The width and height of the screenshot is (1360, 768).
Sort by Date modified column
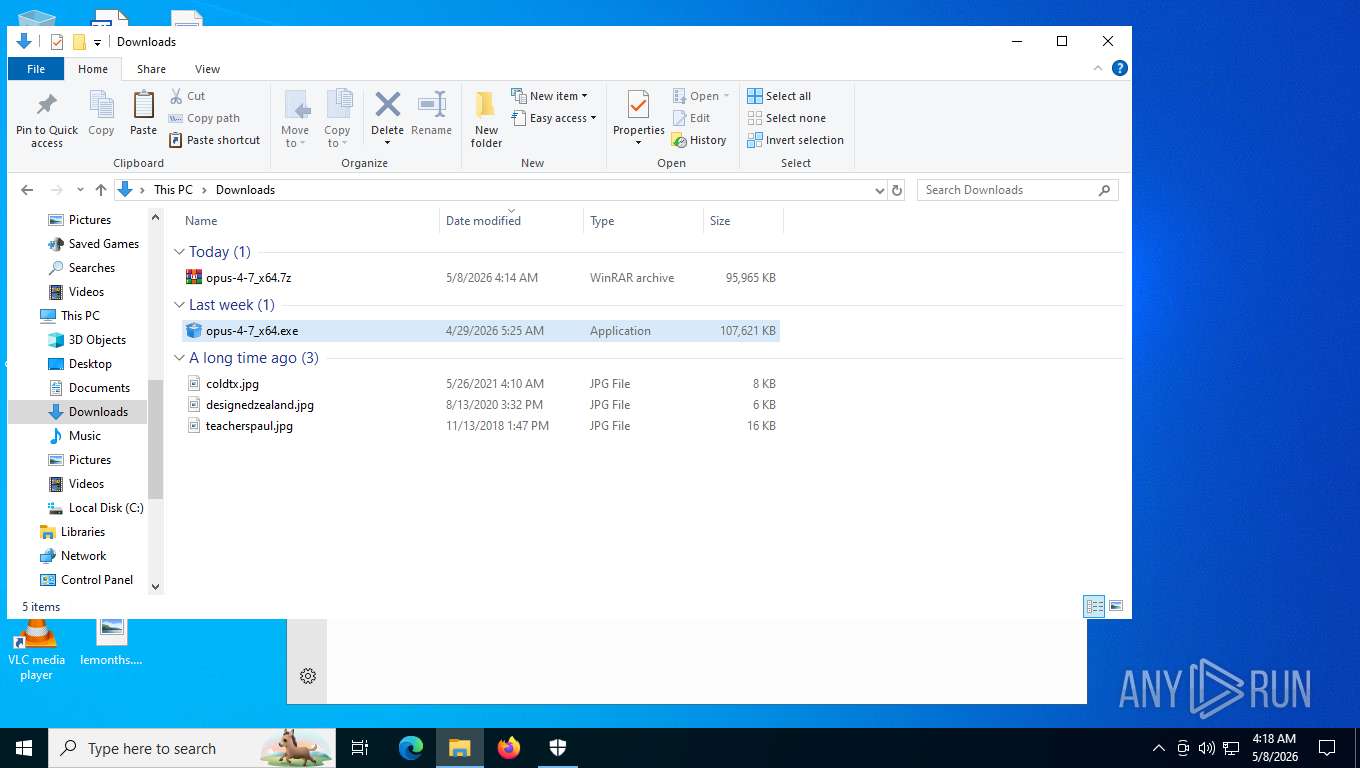[x=511, y=221]
